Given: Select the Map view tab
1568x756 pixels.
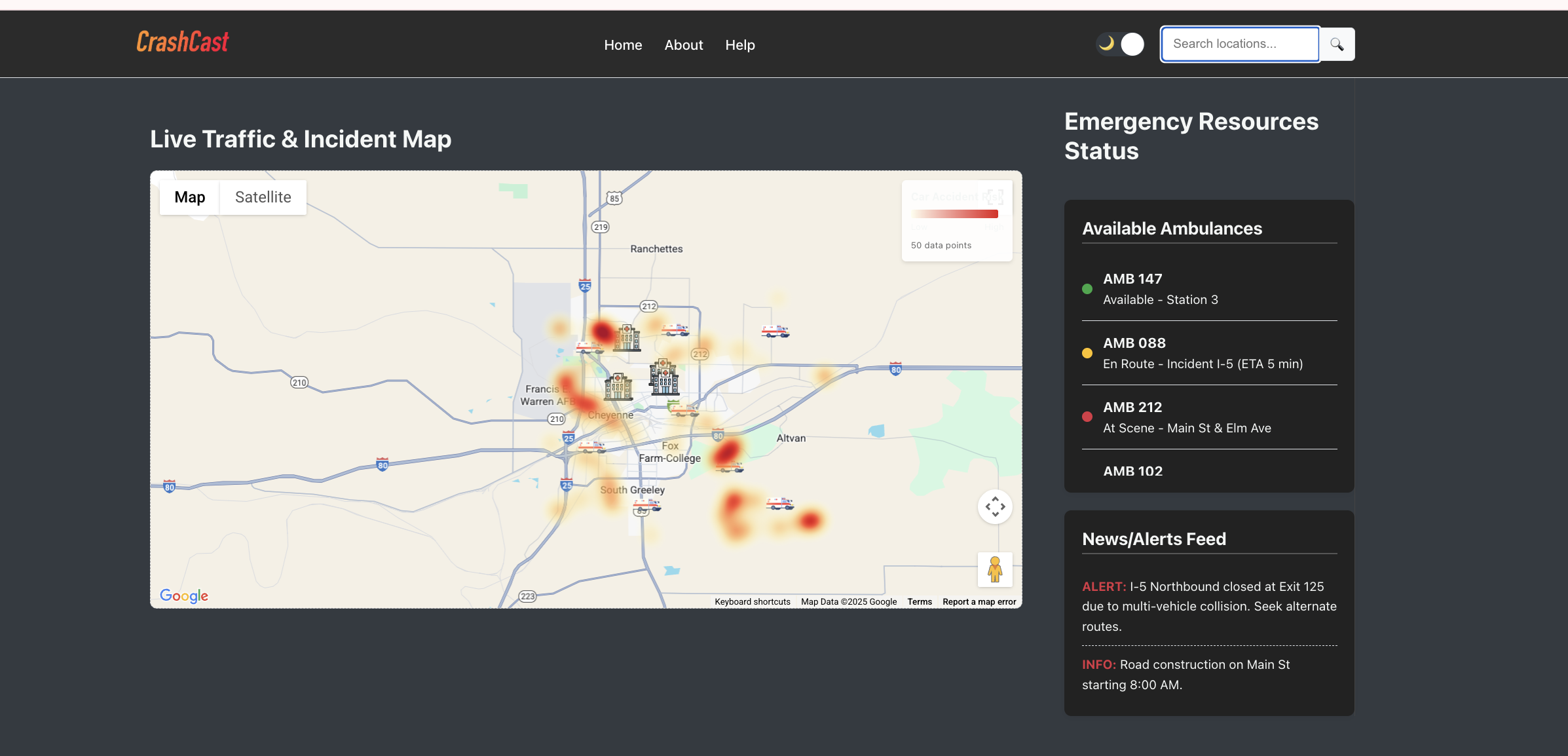Looking at the screenshot, I should click(x=189, y=197).
